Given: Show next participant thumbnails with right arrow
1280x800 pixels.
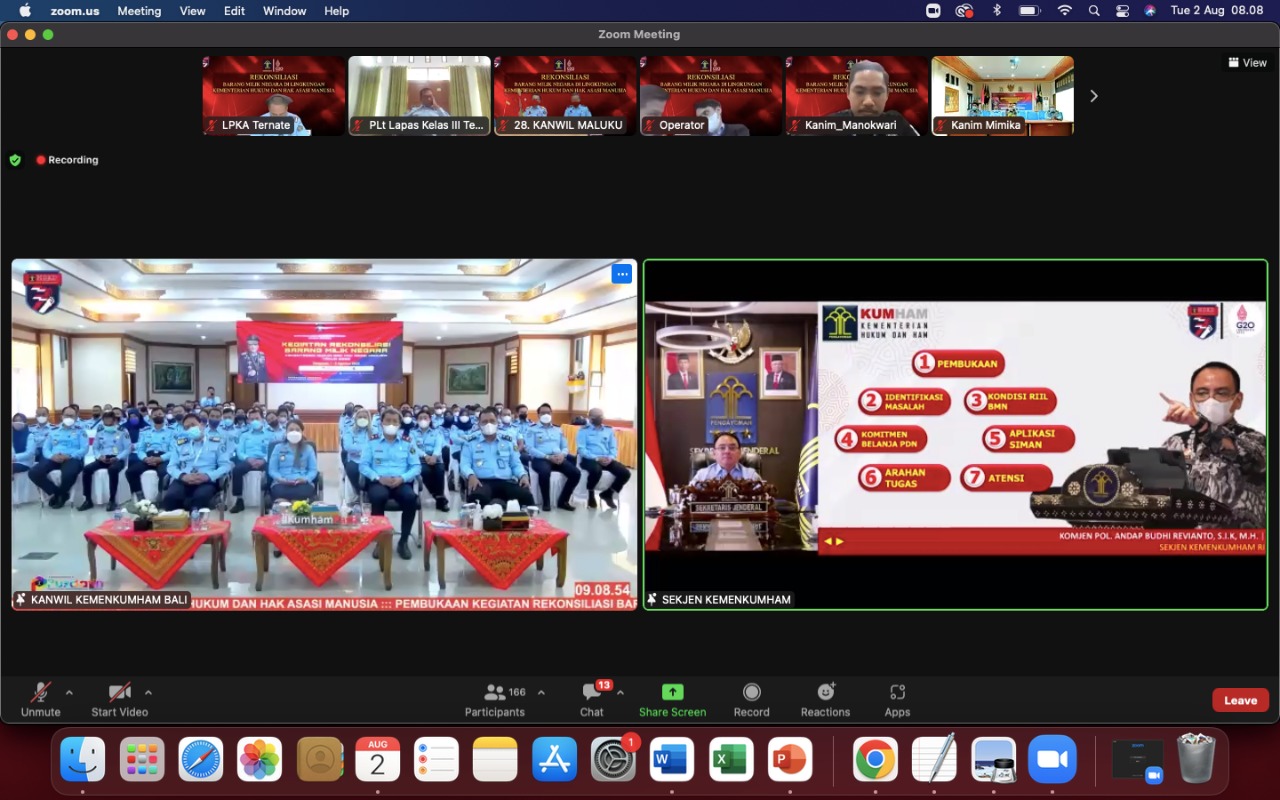Looking at the screenshot, I should (1093, 96).
